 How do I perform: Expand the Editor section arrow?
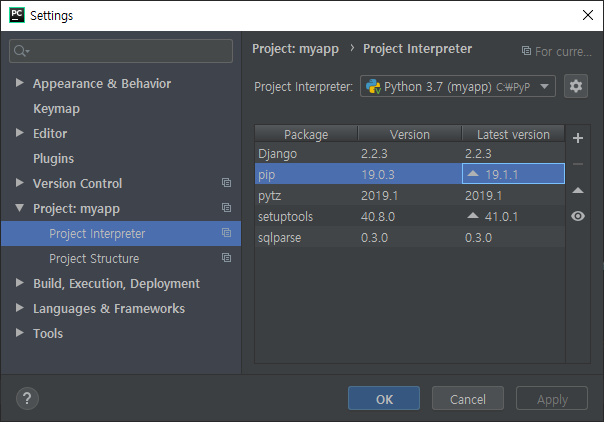[x=20, y=132]
